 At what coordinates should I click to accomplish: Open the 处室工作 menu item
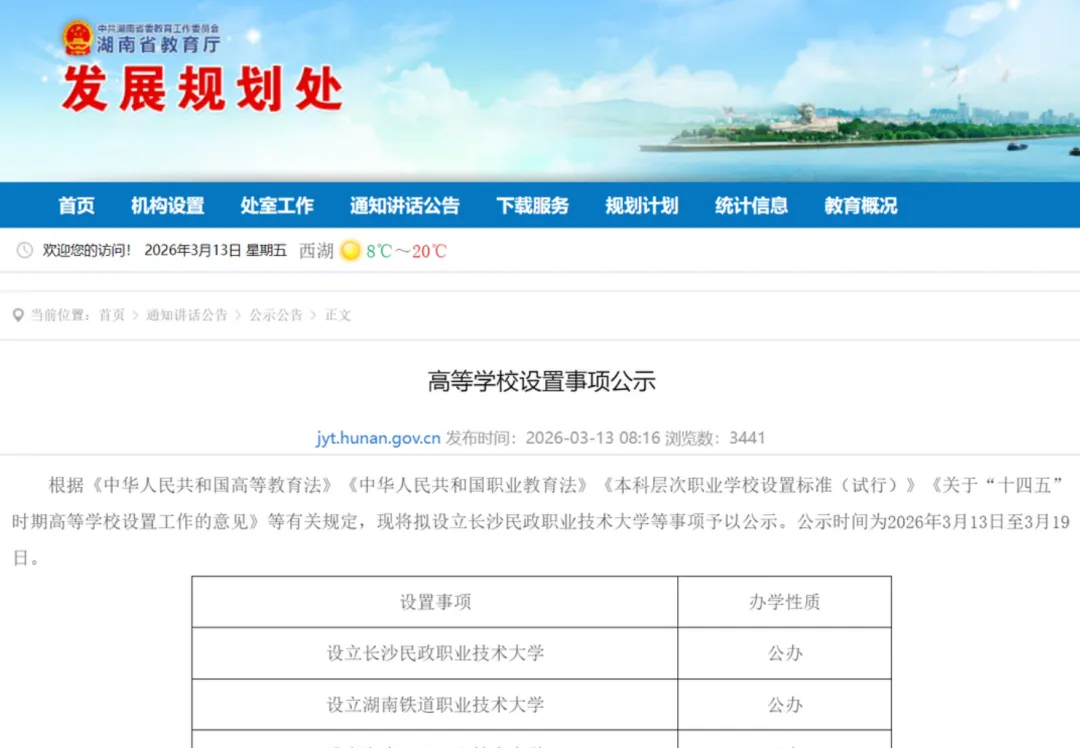277,205
